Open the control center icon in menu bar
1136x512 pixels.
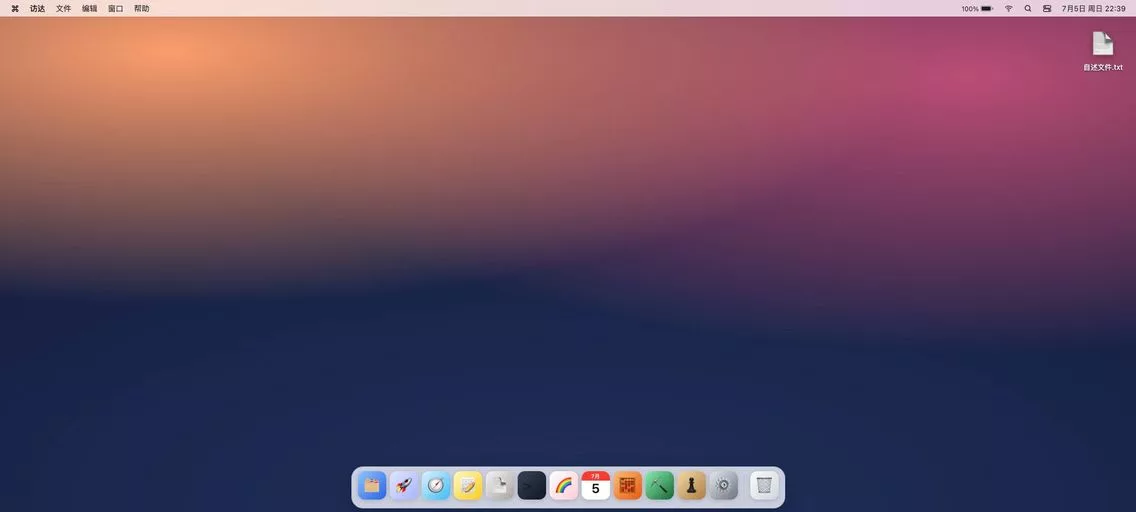pos(1047,9)
